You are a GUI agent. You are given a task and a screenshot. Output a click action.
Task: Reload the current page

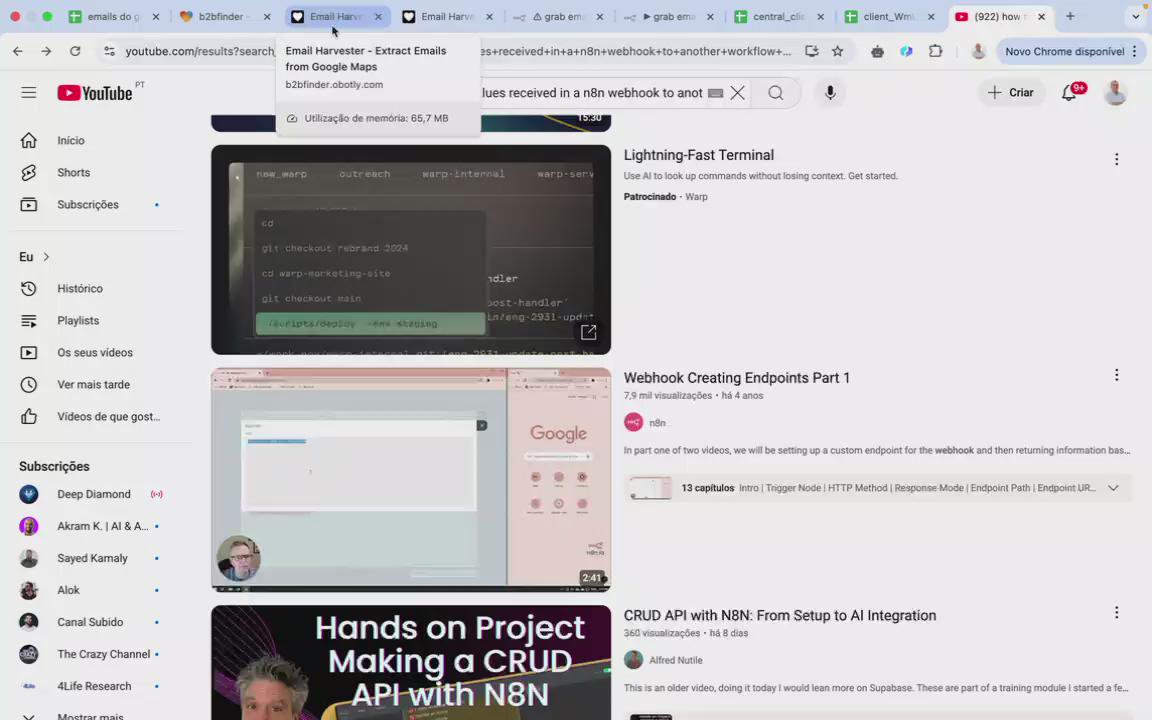pyautogui.click(x=75, y=51)
